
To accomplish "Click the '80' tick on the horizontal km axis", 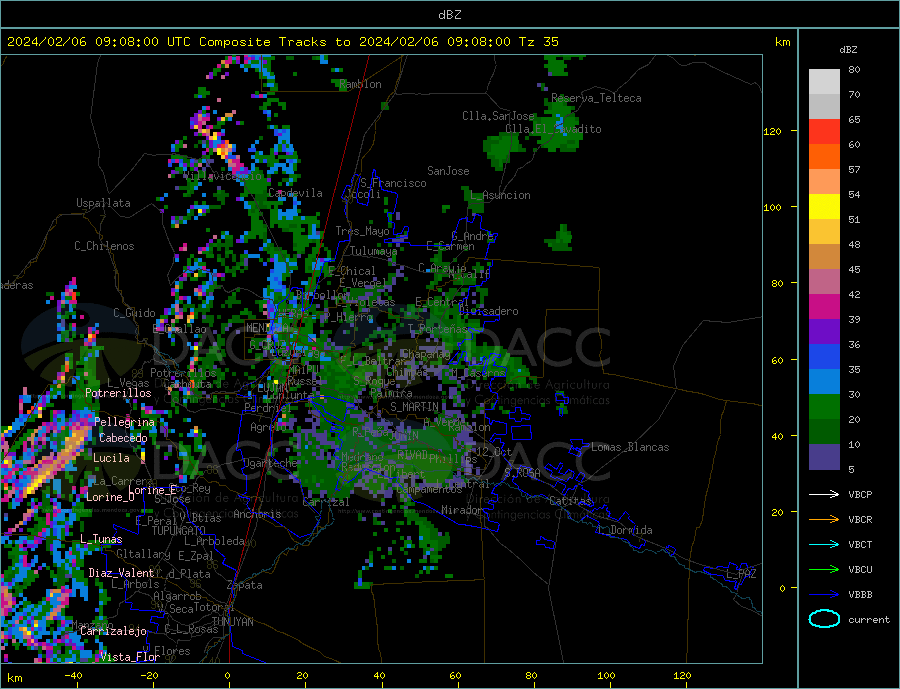I will coord(531,676).
